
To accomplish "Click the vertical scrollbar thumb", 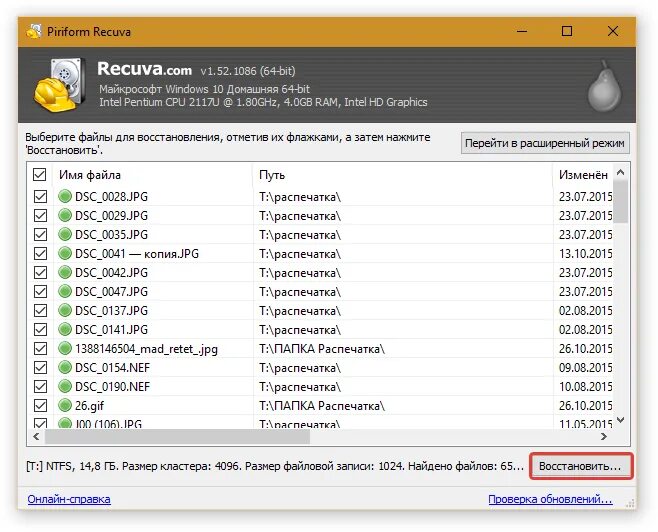I will [621, 202].
